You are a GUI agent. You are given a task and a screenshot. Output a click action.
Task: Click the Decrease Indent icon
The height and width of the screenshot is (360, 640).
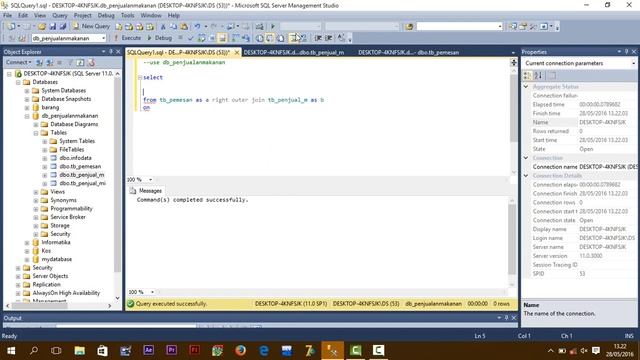point(318,38)
